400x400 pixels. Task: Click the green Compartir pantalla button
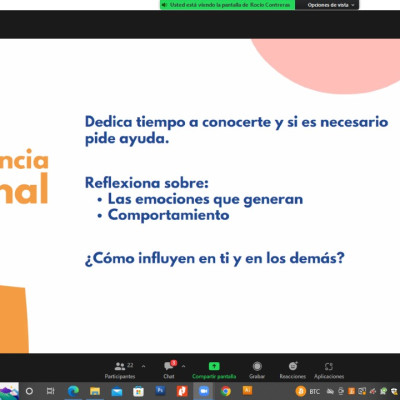pyautogui.click(x=214, y=370)
